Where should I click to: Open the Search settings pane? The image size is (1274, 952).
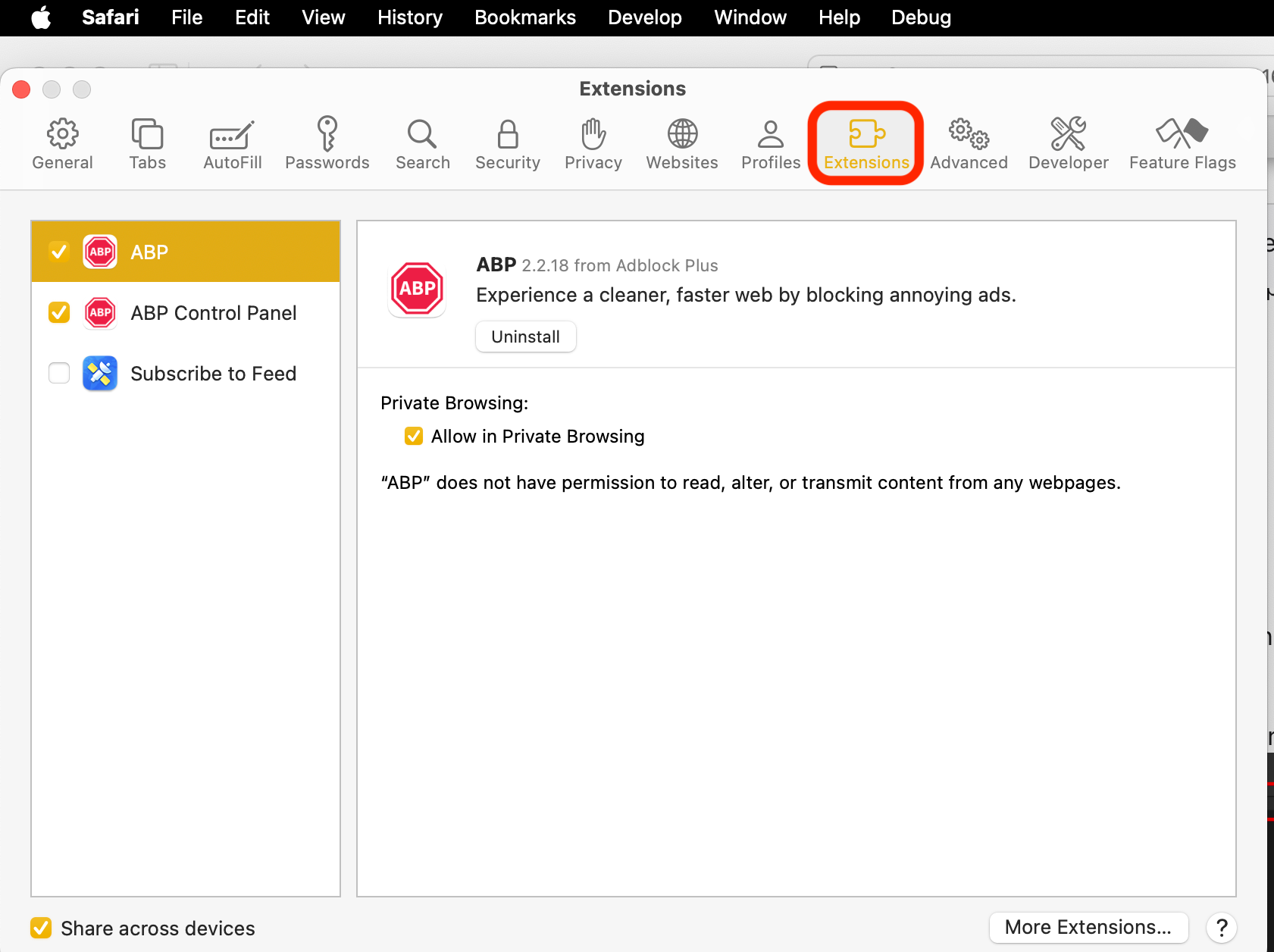click(422, 144)
